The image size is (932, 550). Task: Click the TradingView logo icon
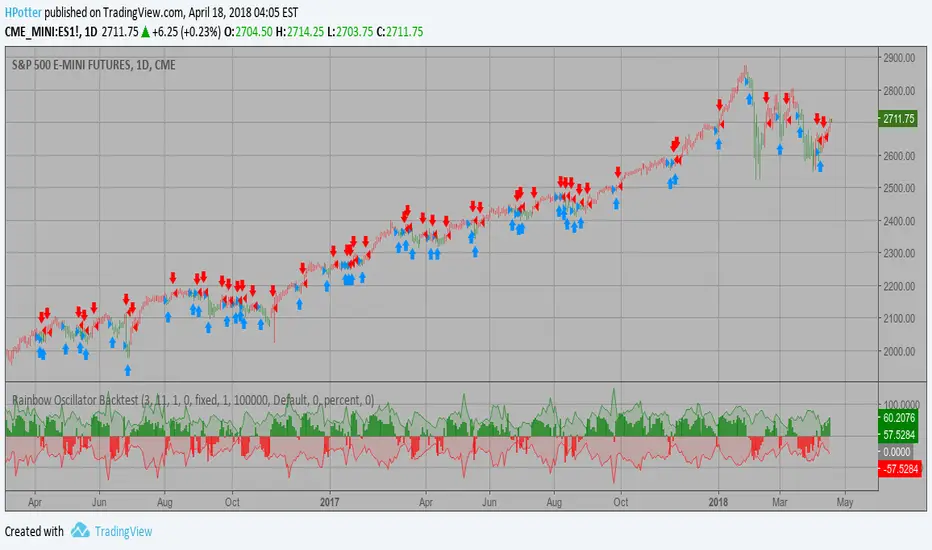point(80,530)
